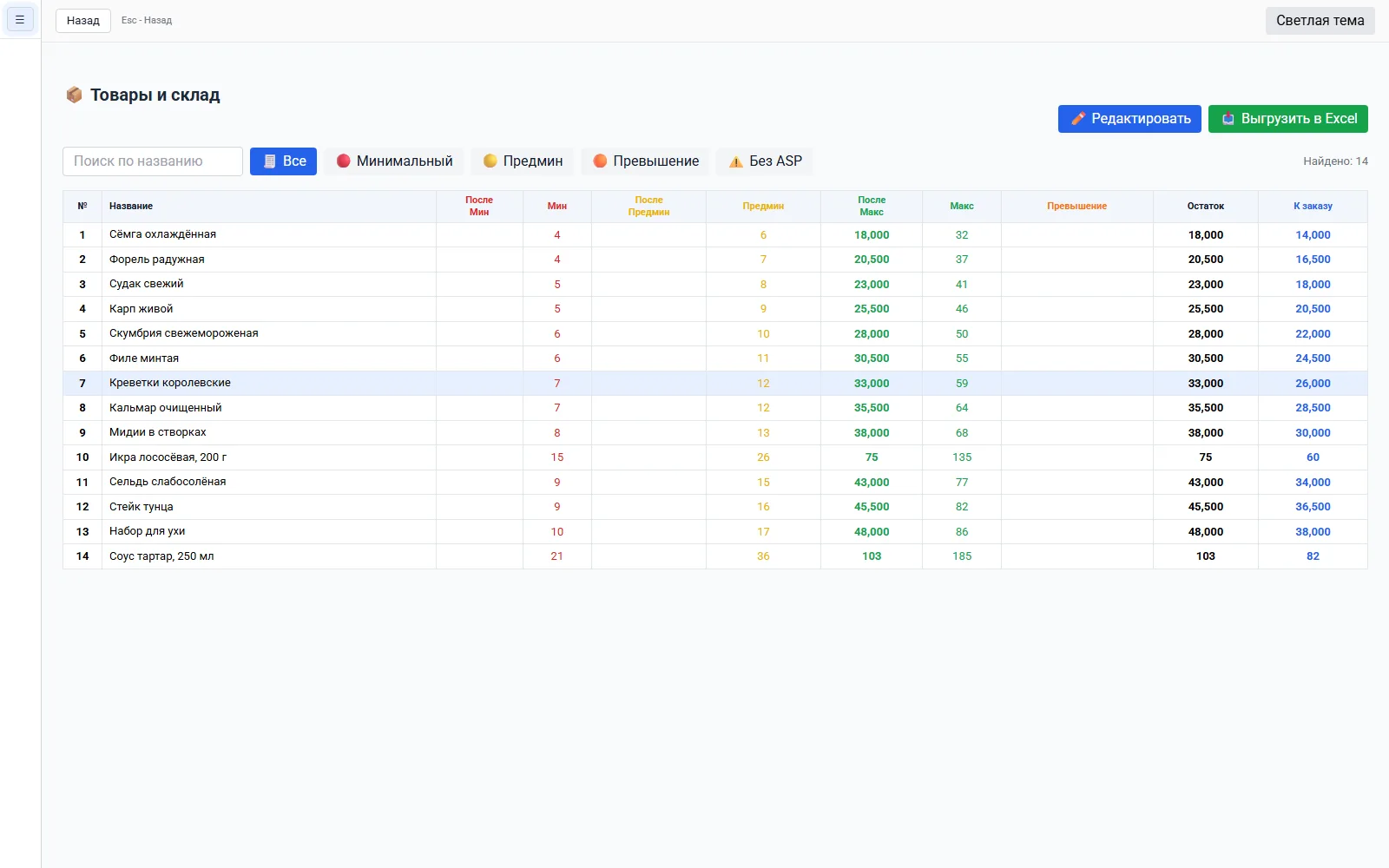Viewport: 1389px width, 868px height.
Task: Select the Креветки королевские row name
Action: [170, 383]
